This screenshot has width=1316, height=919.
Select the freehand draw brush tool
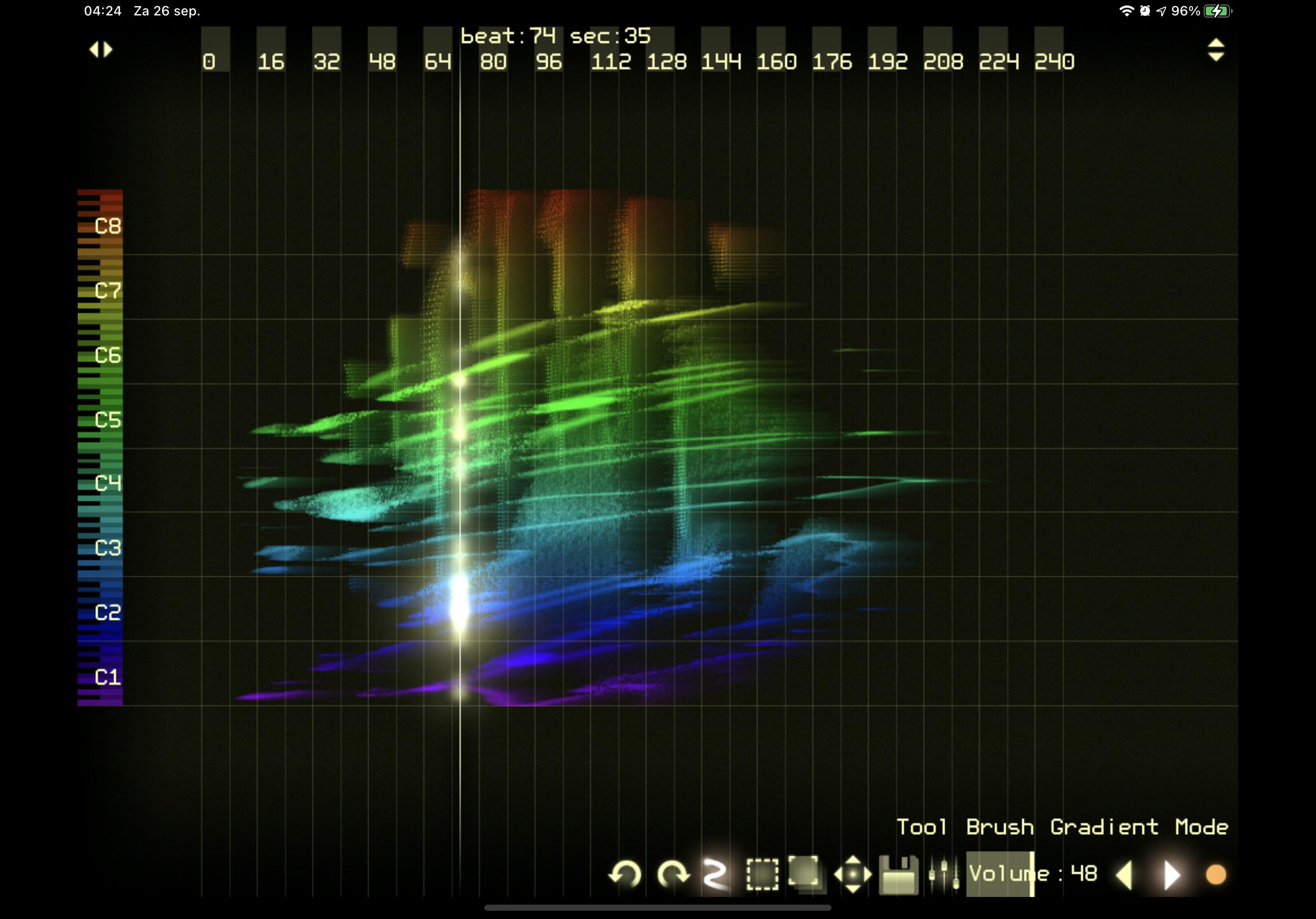tap(715, 874)
